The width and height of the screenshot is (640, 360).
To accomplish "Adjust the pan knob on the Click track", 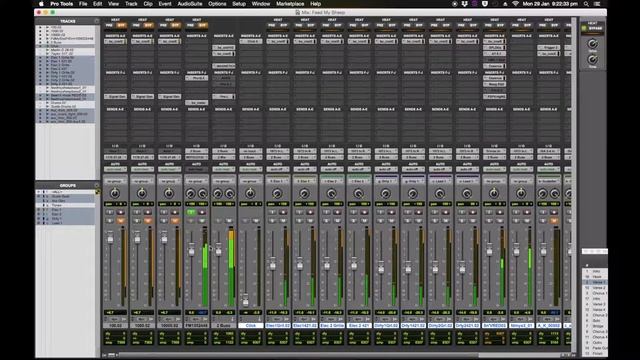I will [x=250, y=193].
